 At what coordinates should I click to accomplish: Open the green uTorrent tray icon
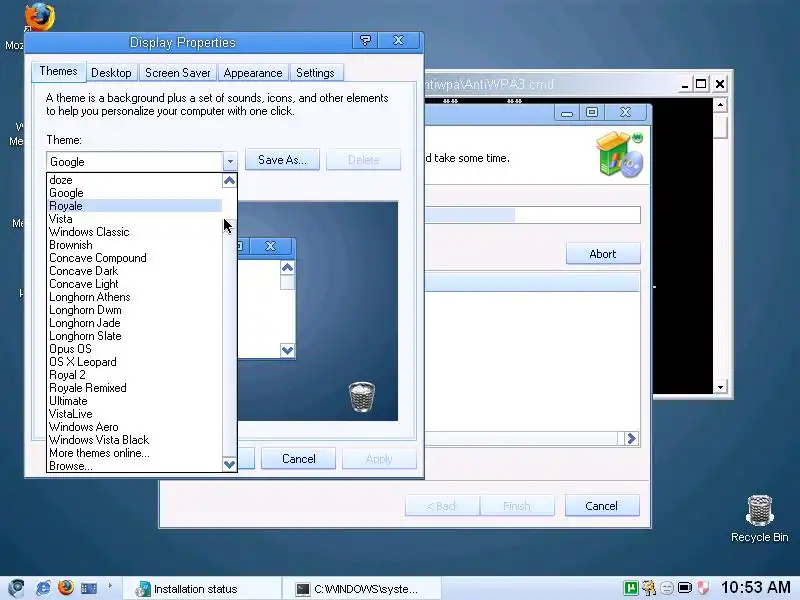[631, 588]
